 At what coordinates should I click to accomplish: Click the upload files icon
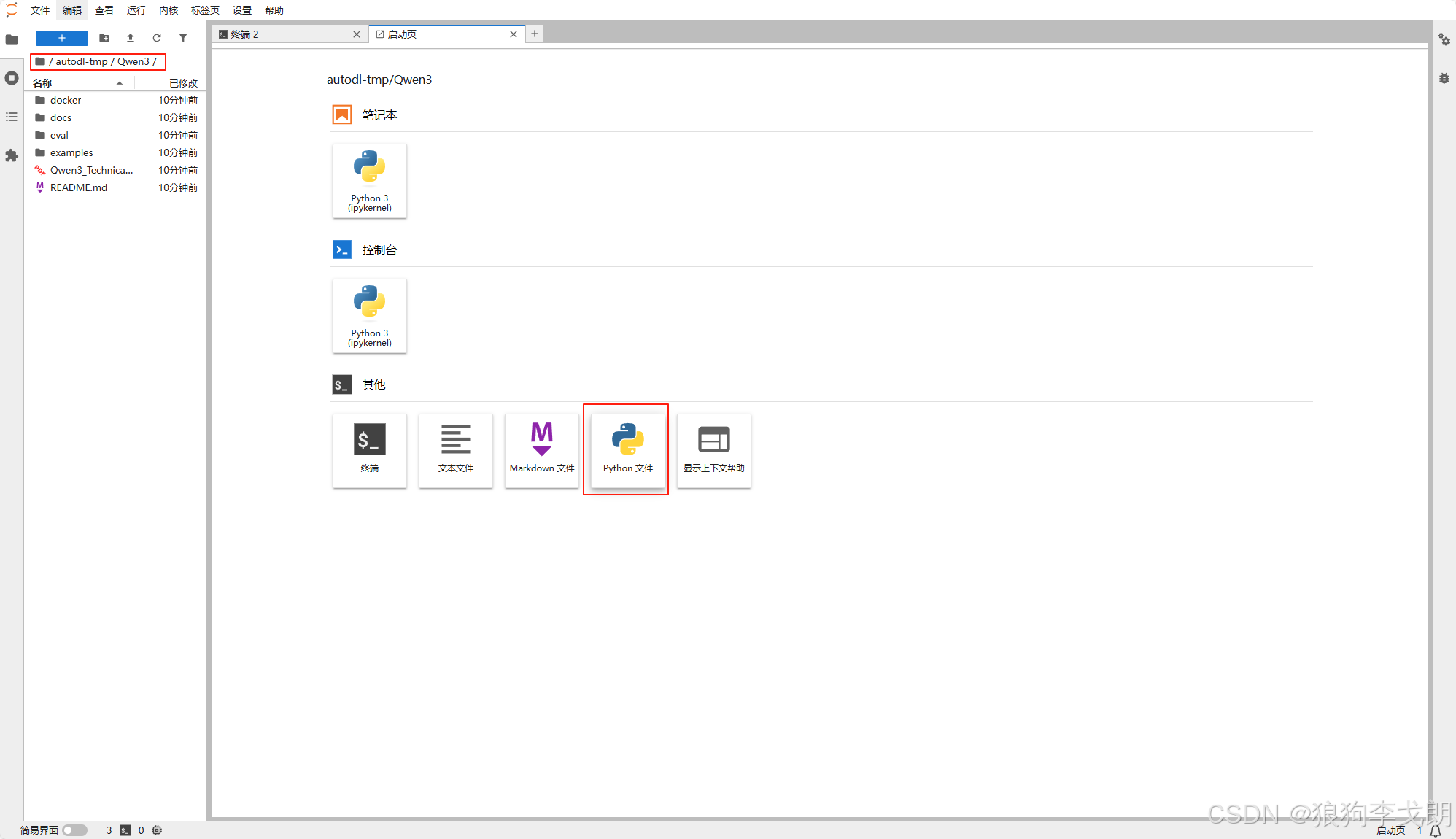click(131, 38)
